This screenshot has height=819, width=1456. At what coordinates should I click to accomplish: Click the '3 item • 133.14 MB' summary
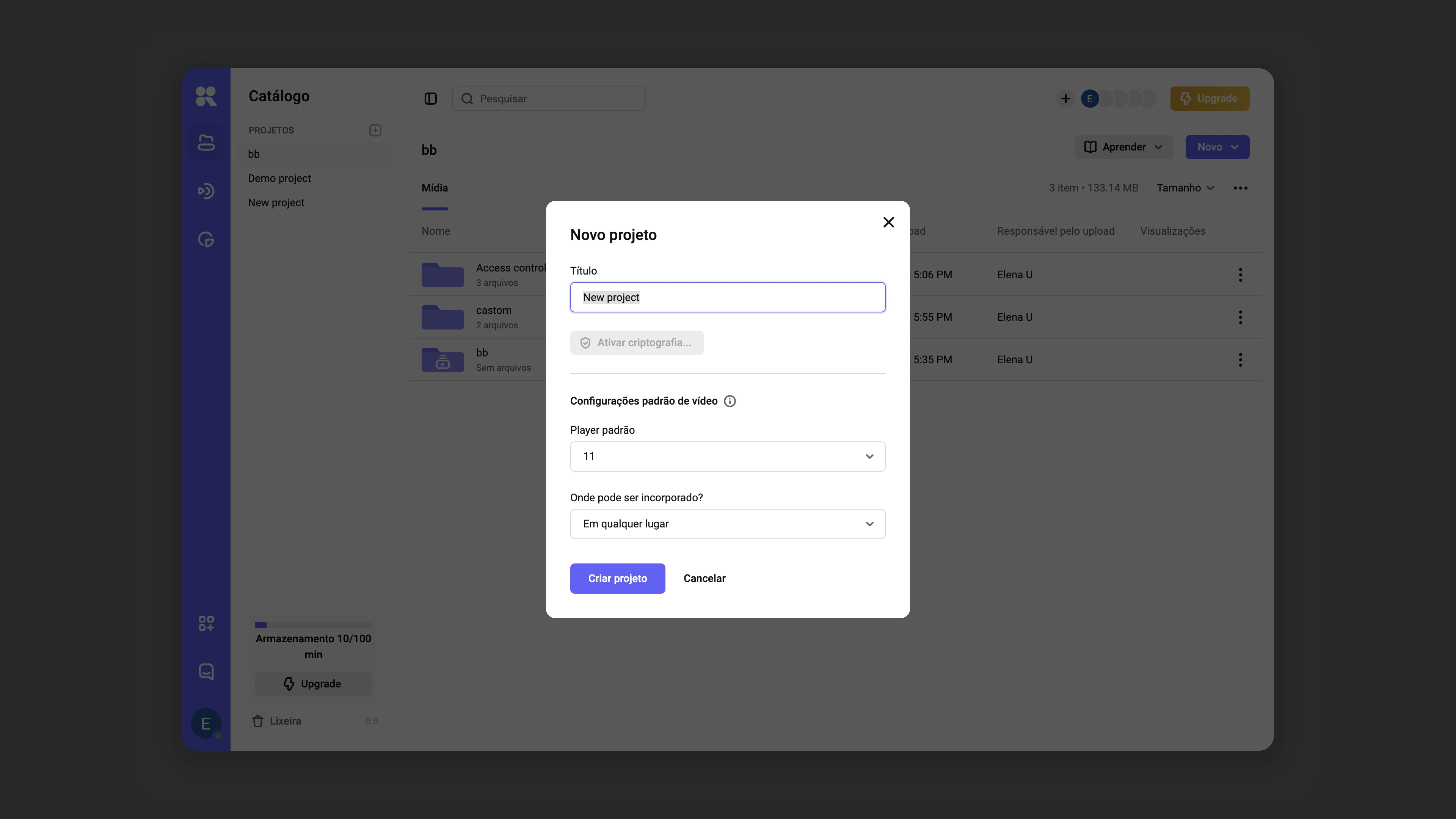point(1093,188)
